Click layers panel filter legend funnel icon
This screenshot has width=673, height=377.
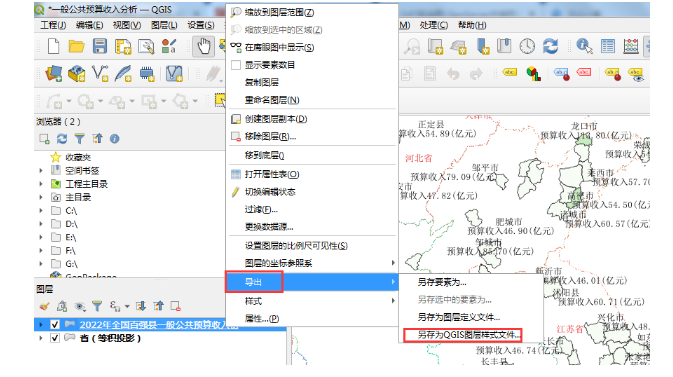point(97,306)
